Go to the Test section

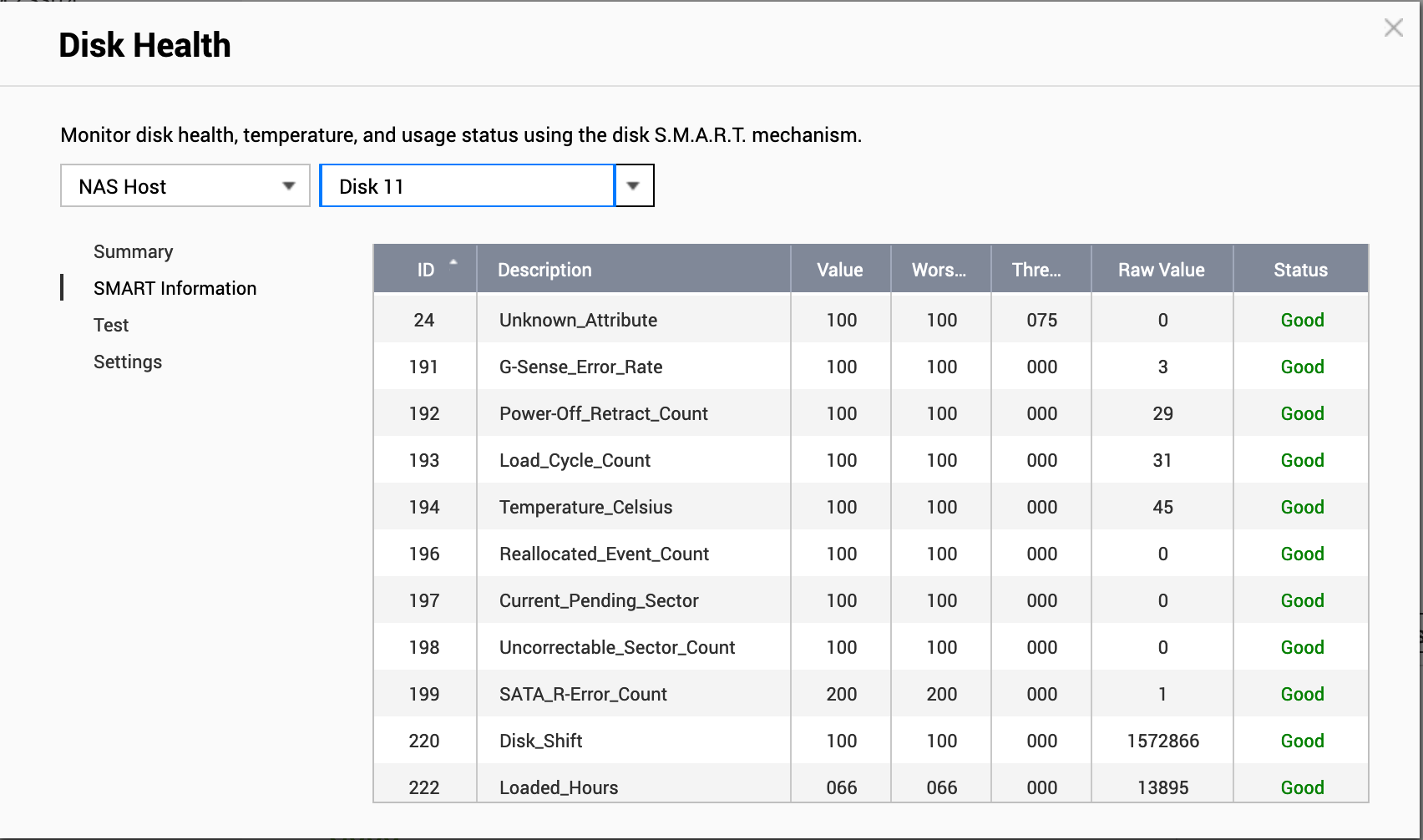coord(111,325)
